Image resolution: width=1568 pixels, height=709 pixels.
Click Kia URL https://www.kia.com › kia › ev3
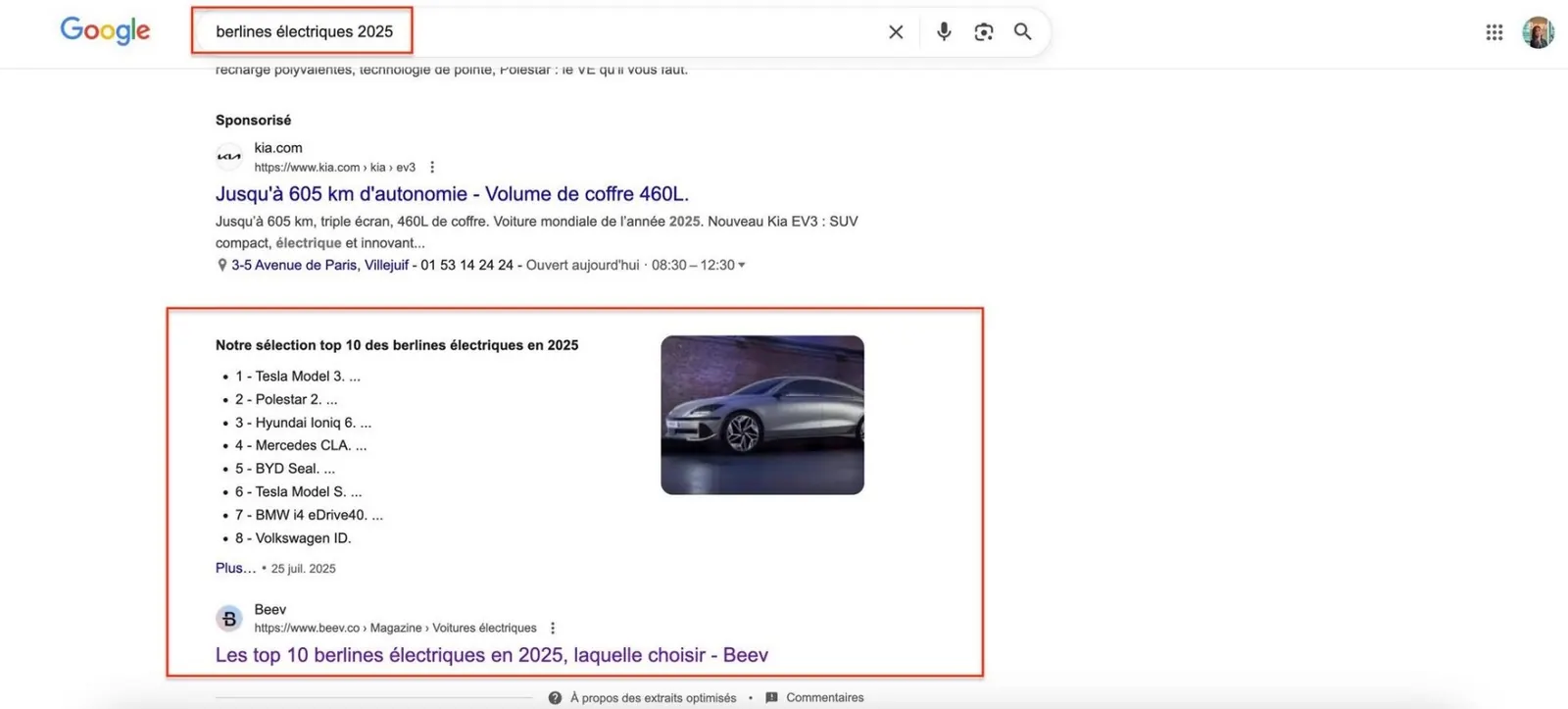pyautogui.click(x=334, y=168)
